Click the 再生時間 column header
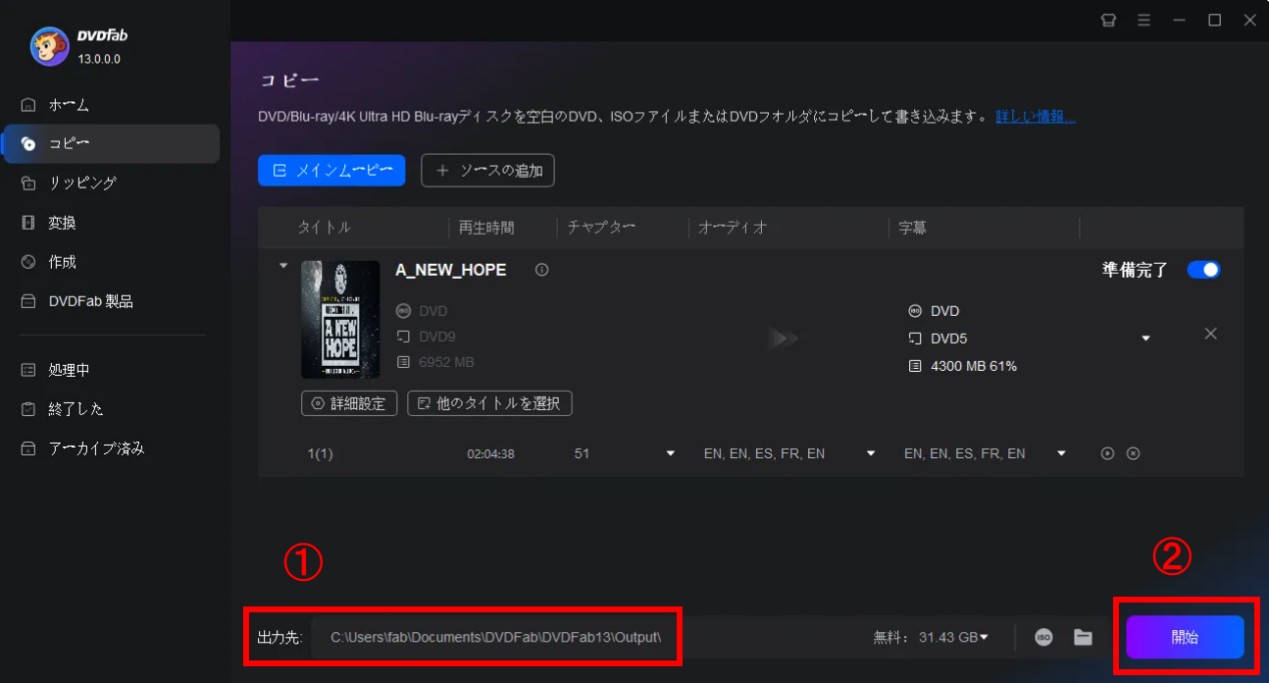This screenshot has height=683, width=1269. click(x=486, y=228)
